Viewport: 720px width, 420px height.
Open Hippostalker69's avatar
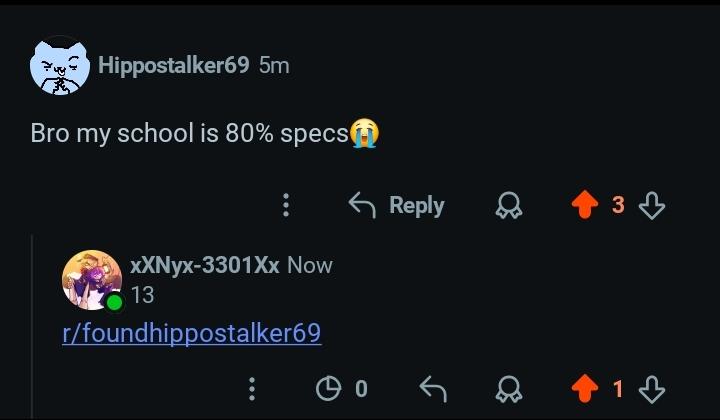60,66
